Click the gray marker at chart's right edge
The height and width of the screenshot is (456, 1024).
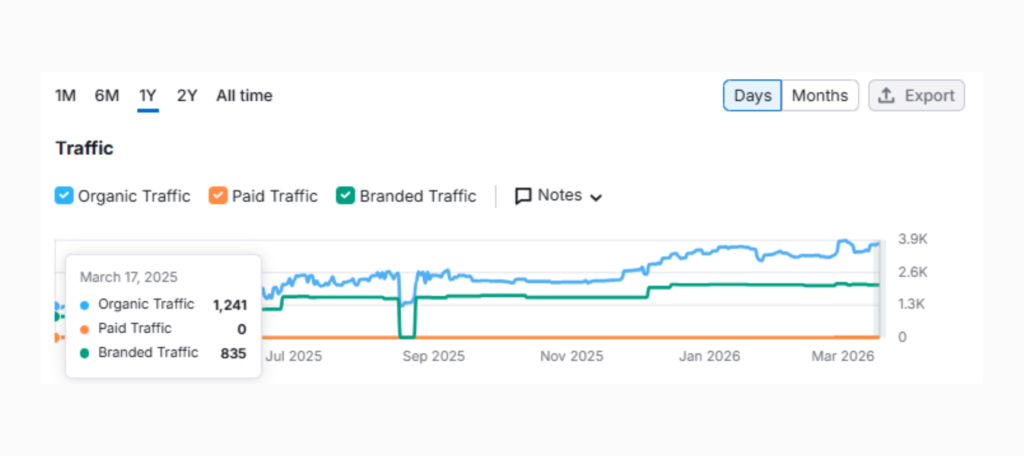[x=879, y=290]
